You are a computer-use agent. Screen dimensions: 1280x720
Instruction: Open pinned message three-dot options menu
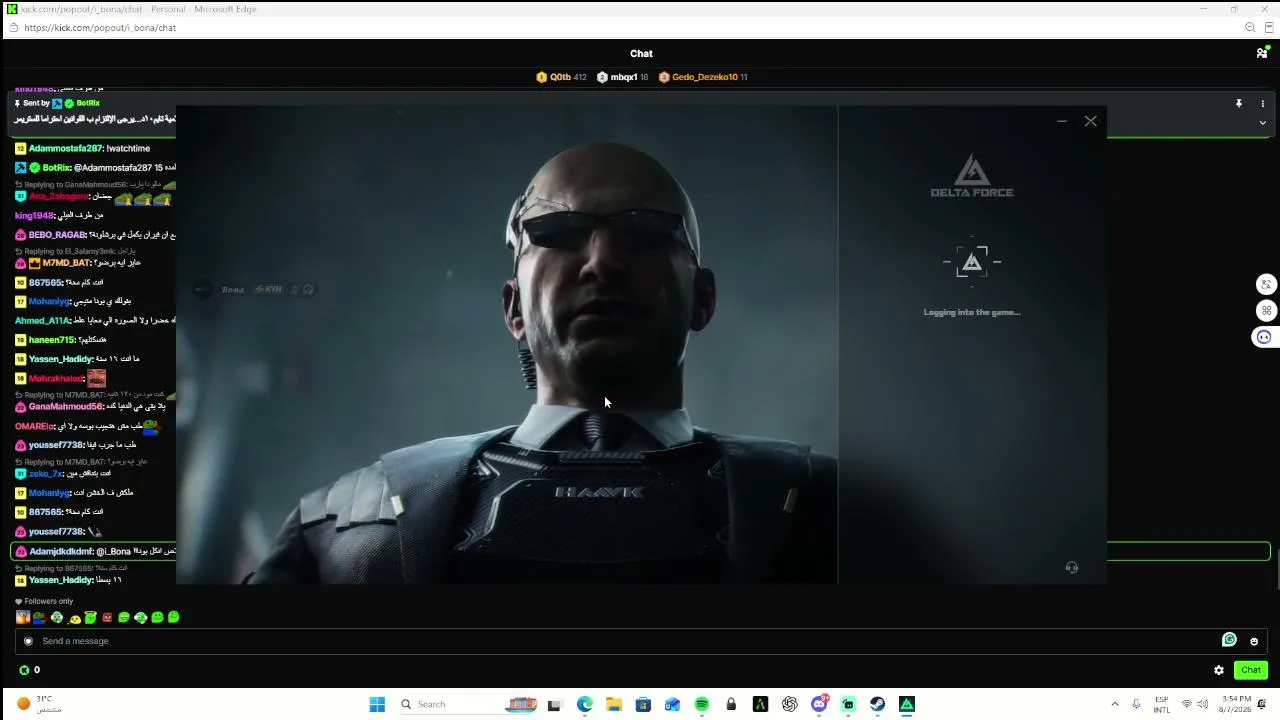(1262, 103)
